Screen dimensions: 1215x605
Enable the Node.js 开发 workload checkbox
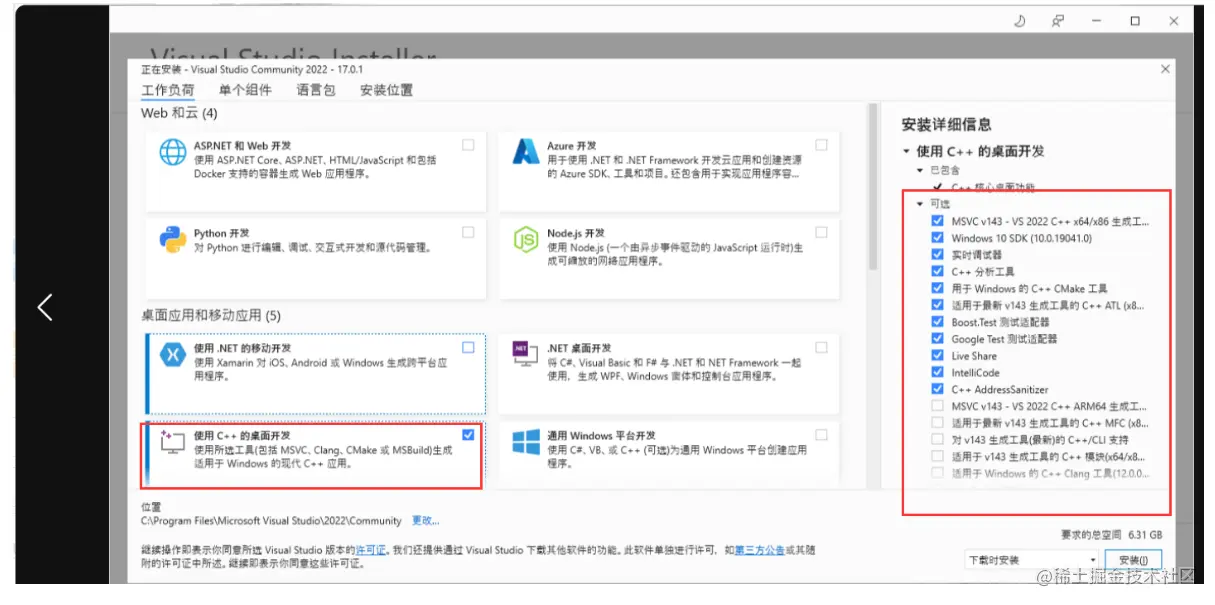click(x=821, y=232)
